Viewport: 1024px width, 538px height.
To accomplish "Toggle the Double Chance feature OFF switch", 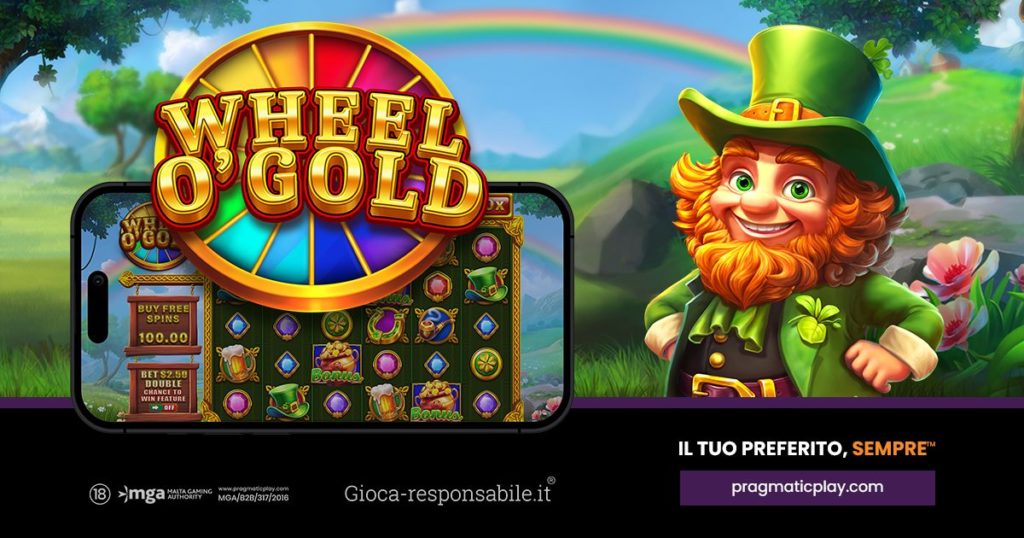I will tap(163, 407).
